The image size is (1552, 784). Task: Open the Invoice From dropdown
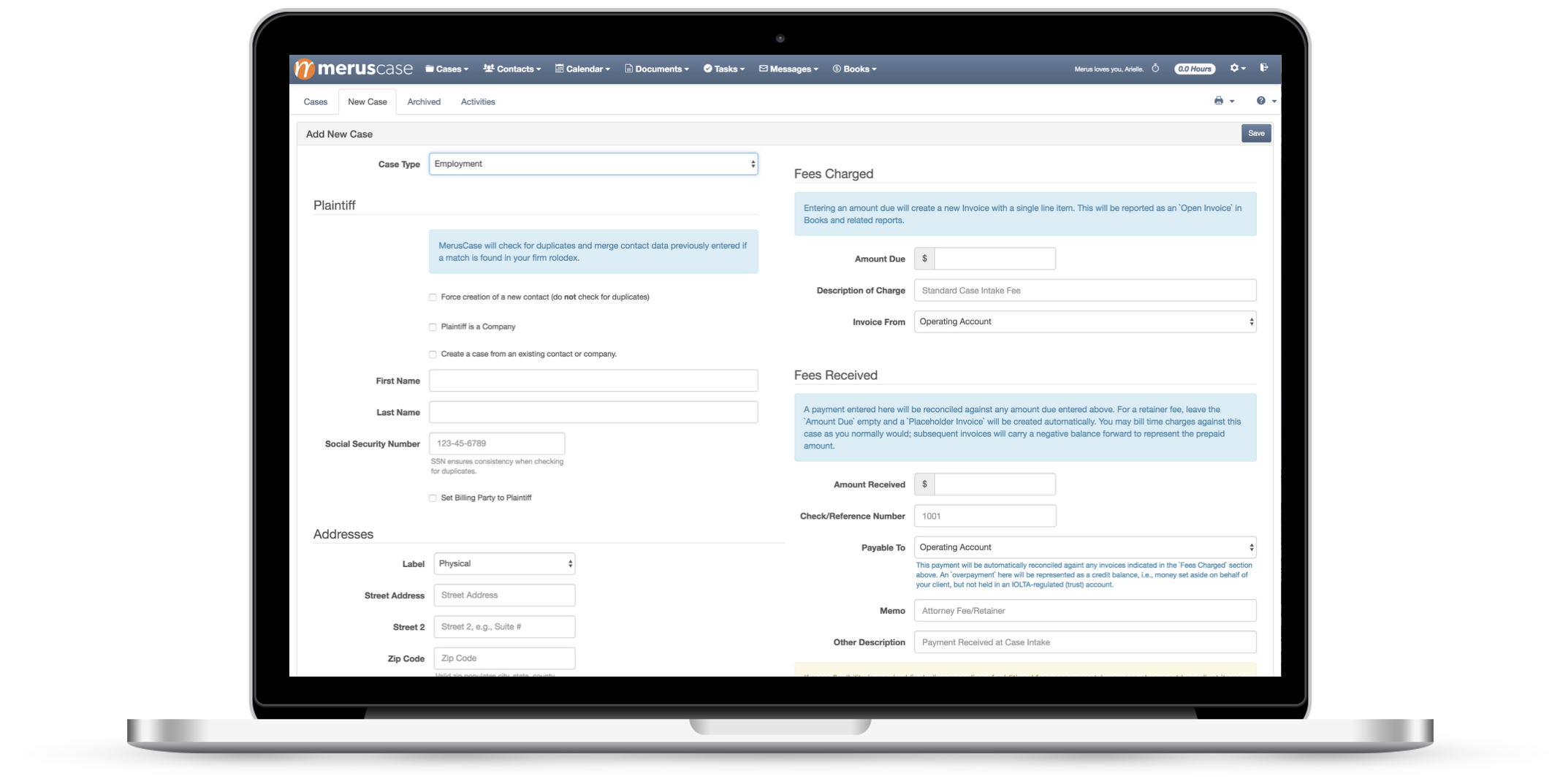1084,321
